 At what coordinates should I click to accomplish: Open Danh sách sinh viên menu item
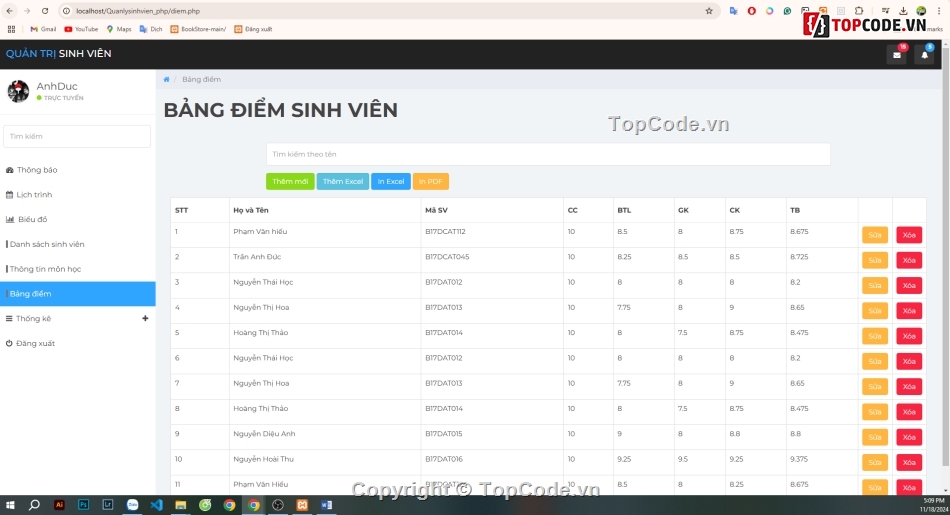[x=78, y=244]
